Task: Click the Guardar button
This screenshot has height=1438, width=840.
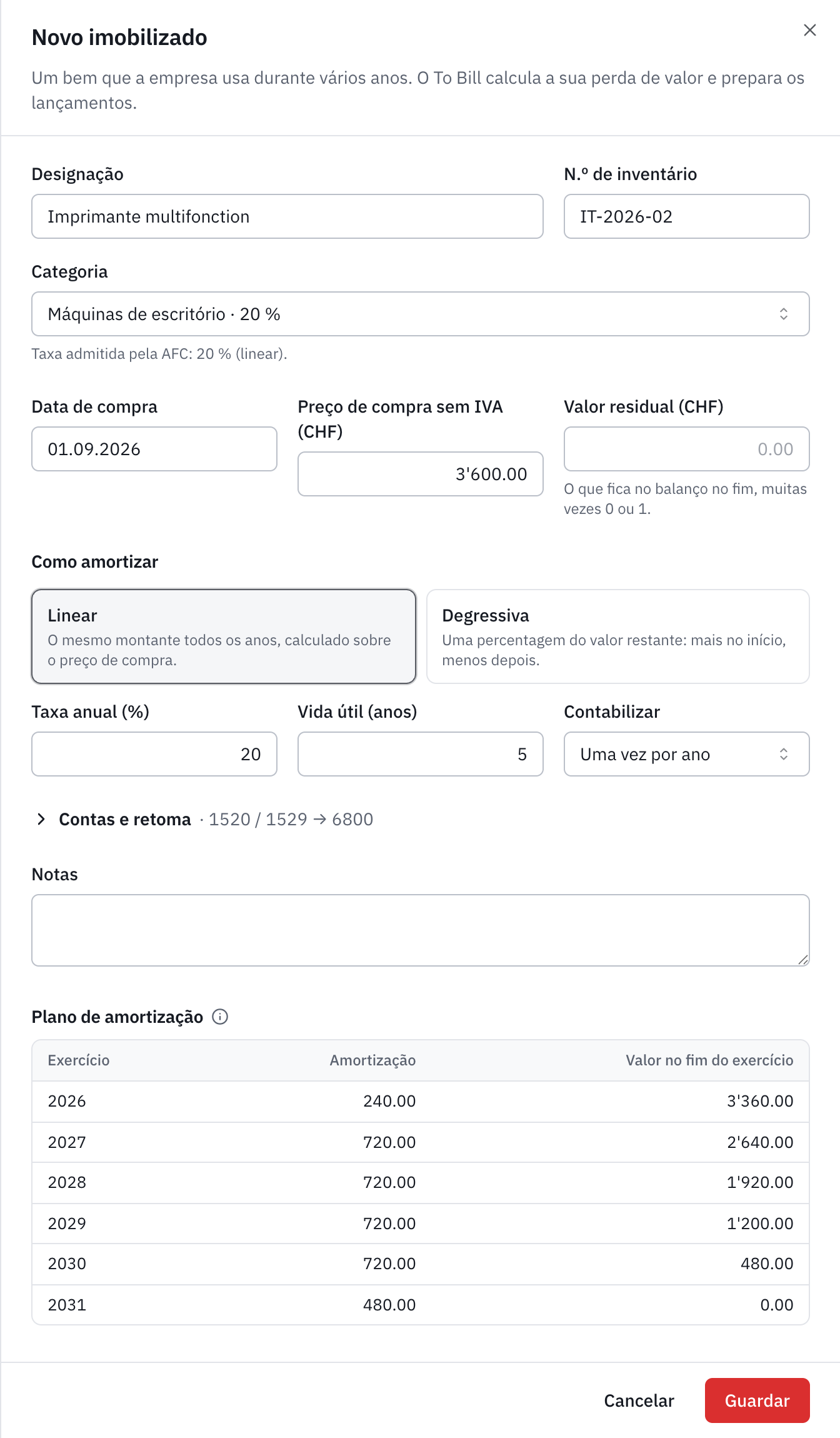Action: click(757, 1400)
